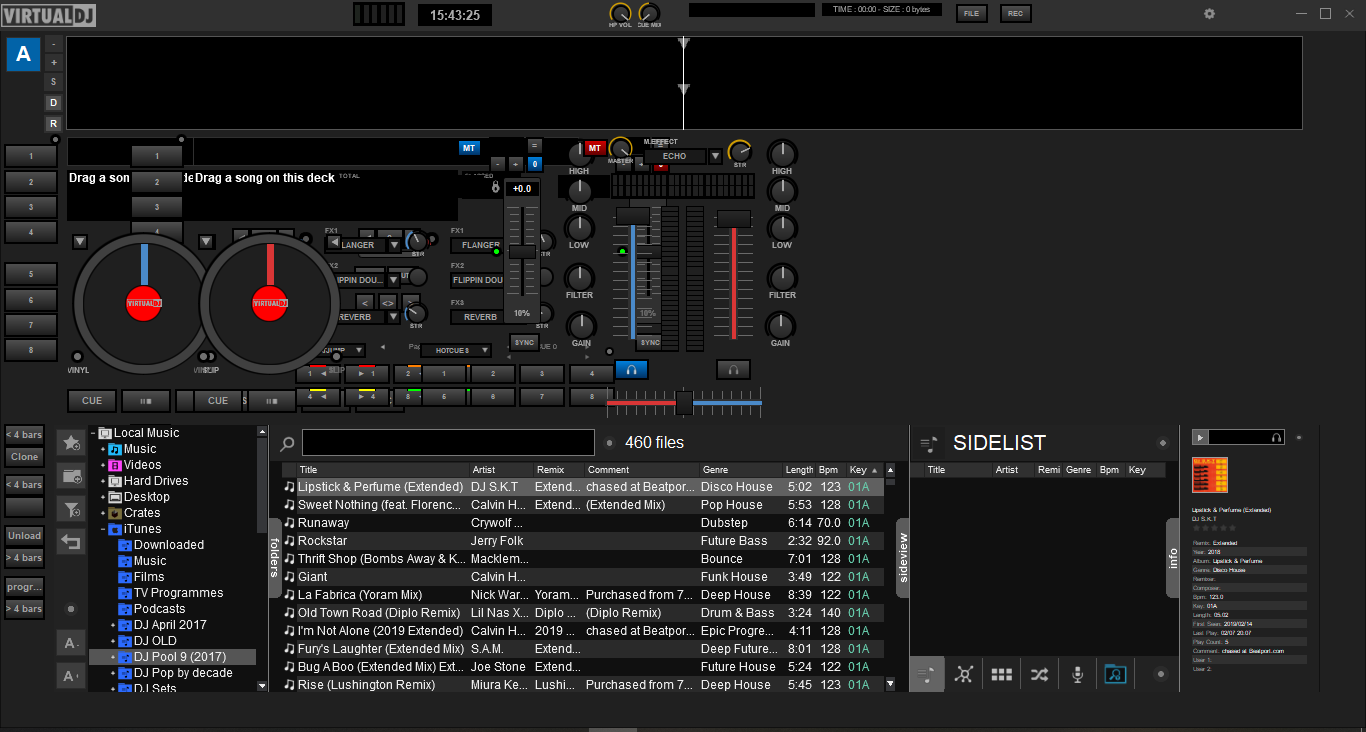Select the microphone karaoke icon
This screenshot has height=732, width=1366.
pyautogui.click(x=1077, y=674)
